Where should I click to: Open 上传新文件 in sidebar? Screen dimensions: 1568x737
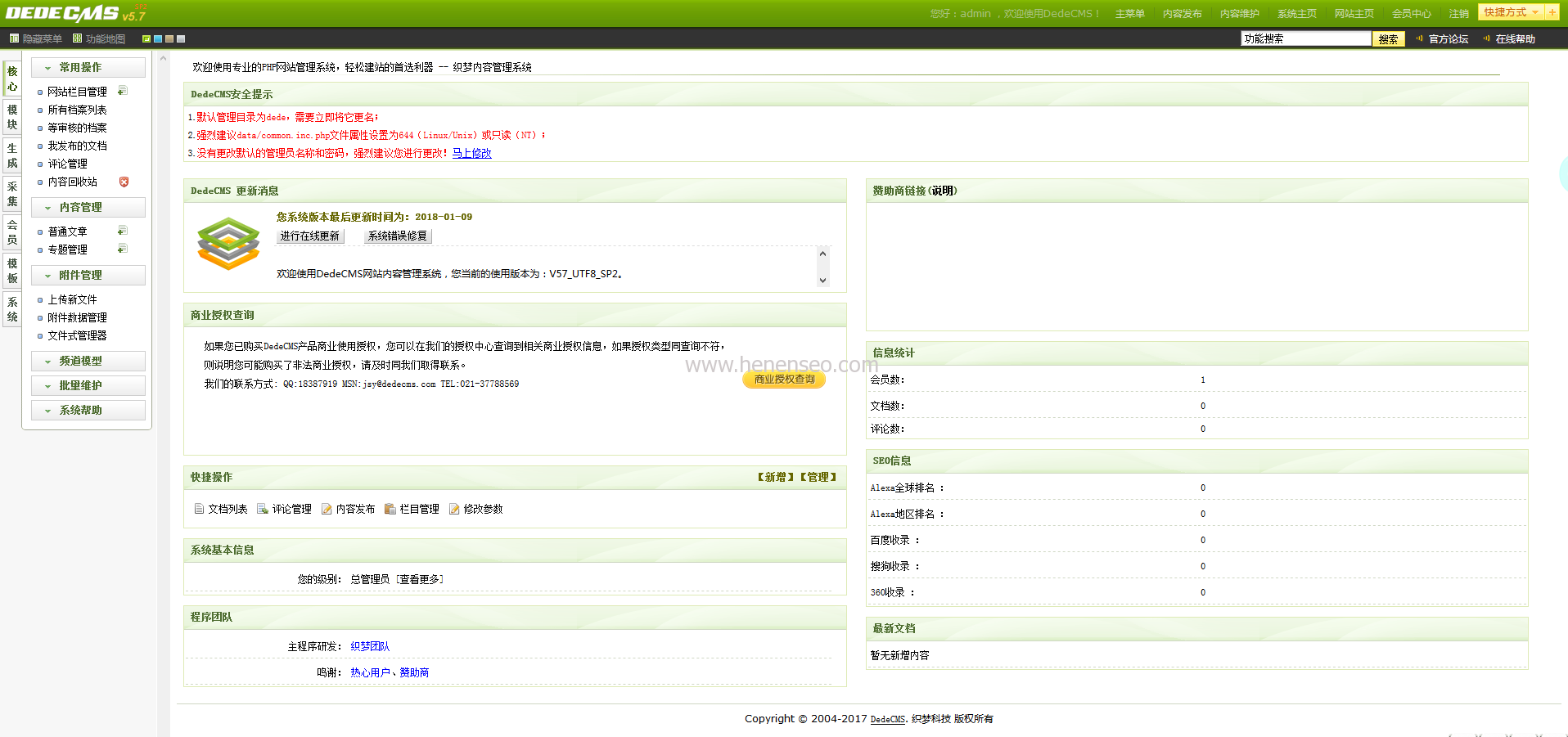[x=72, y=299]
